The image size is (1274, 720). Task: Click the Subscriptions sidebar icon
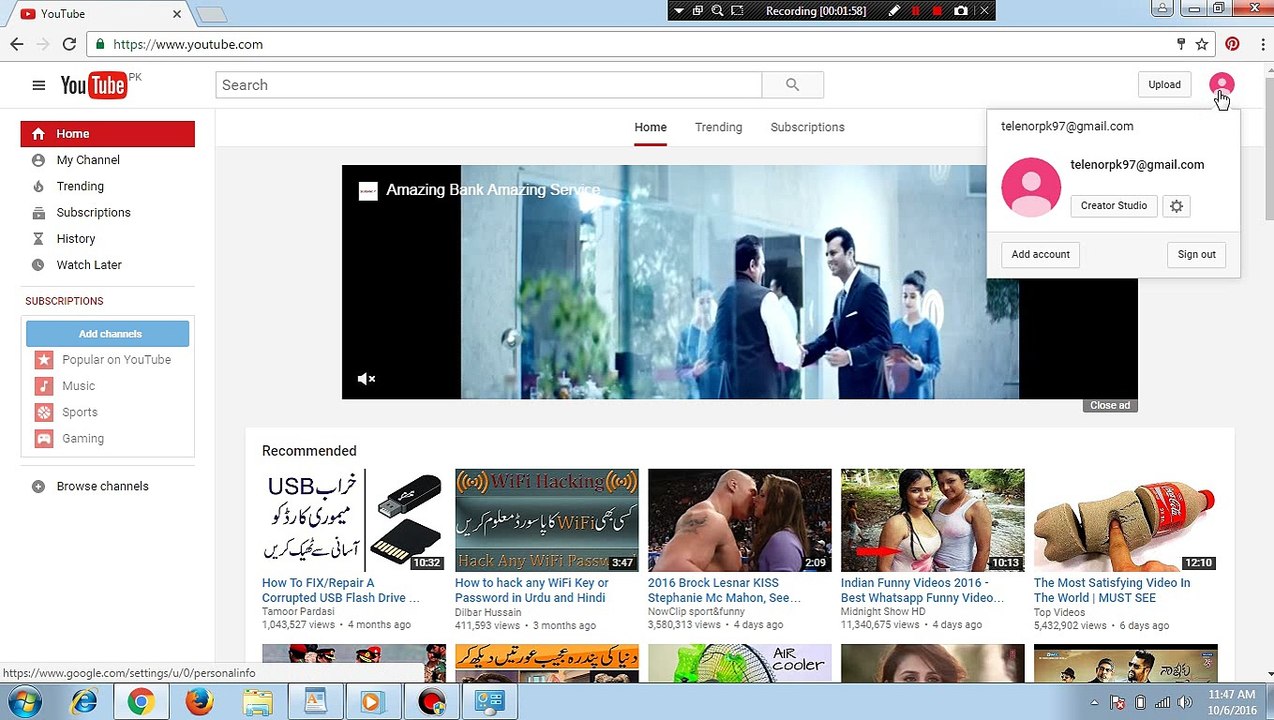38,213
